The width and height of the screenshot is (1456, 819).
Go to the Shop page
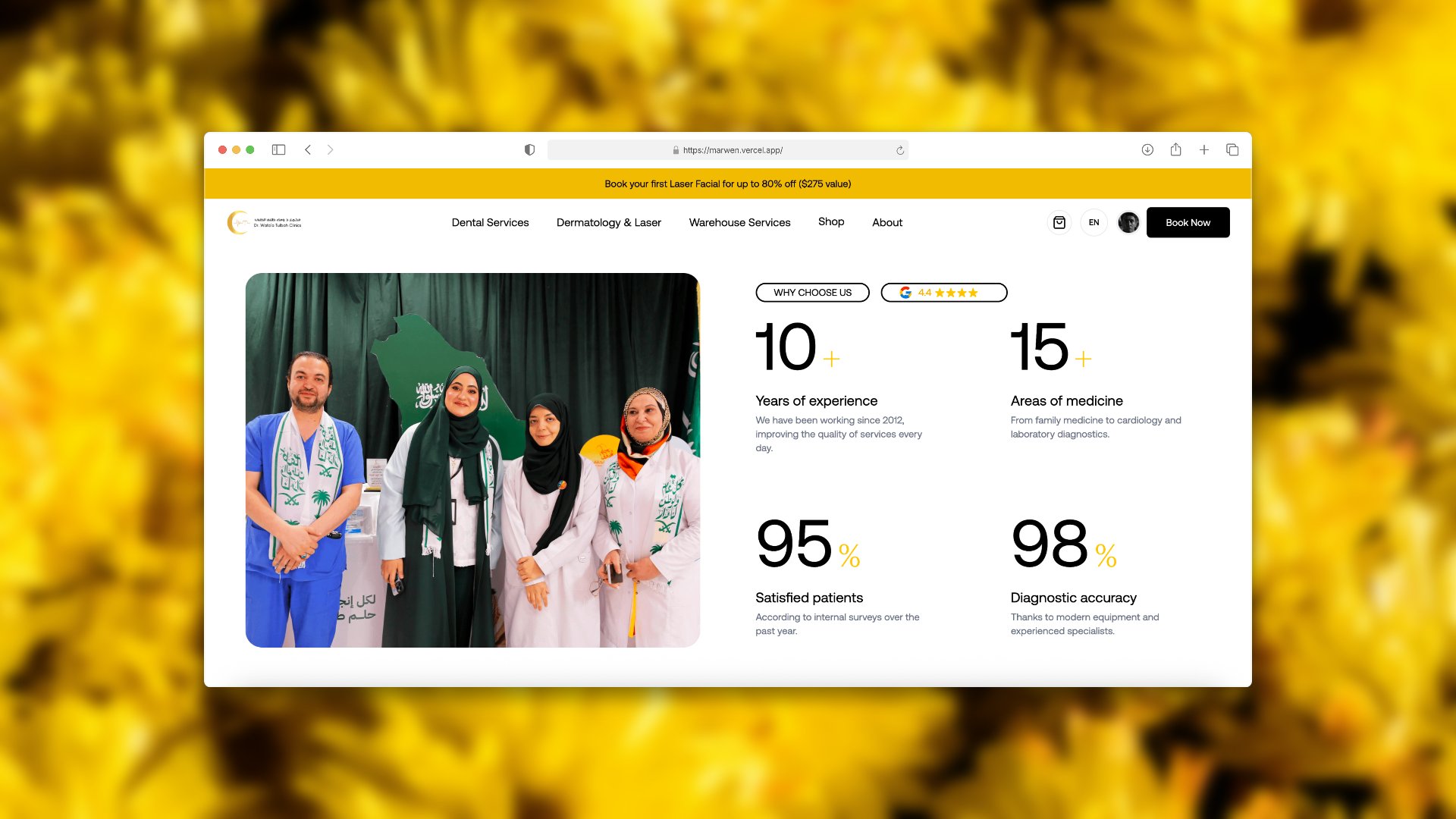[x=831, y=221]
